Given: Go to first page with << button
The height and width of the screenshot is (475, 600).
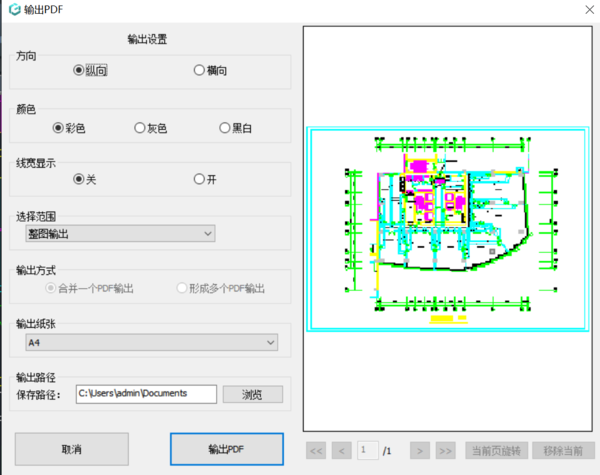Looking at the screenshot, I should [x=316, y=451].
